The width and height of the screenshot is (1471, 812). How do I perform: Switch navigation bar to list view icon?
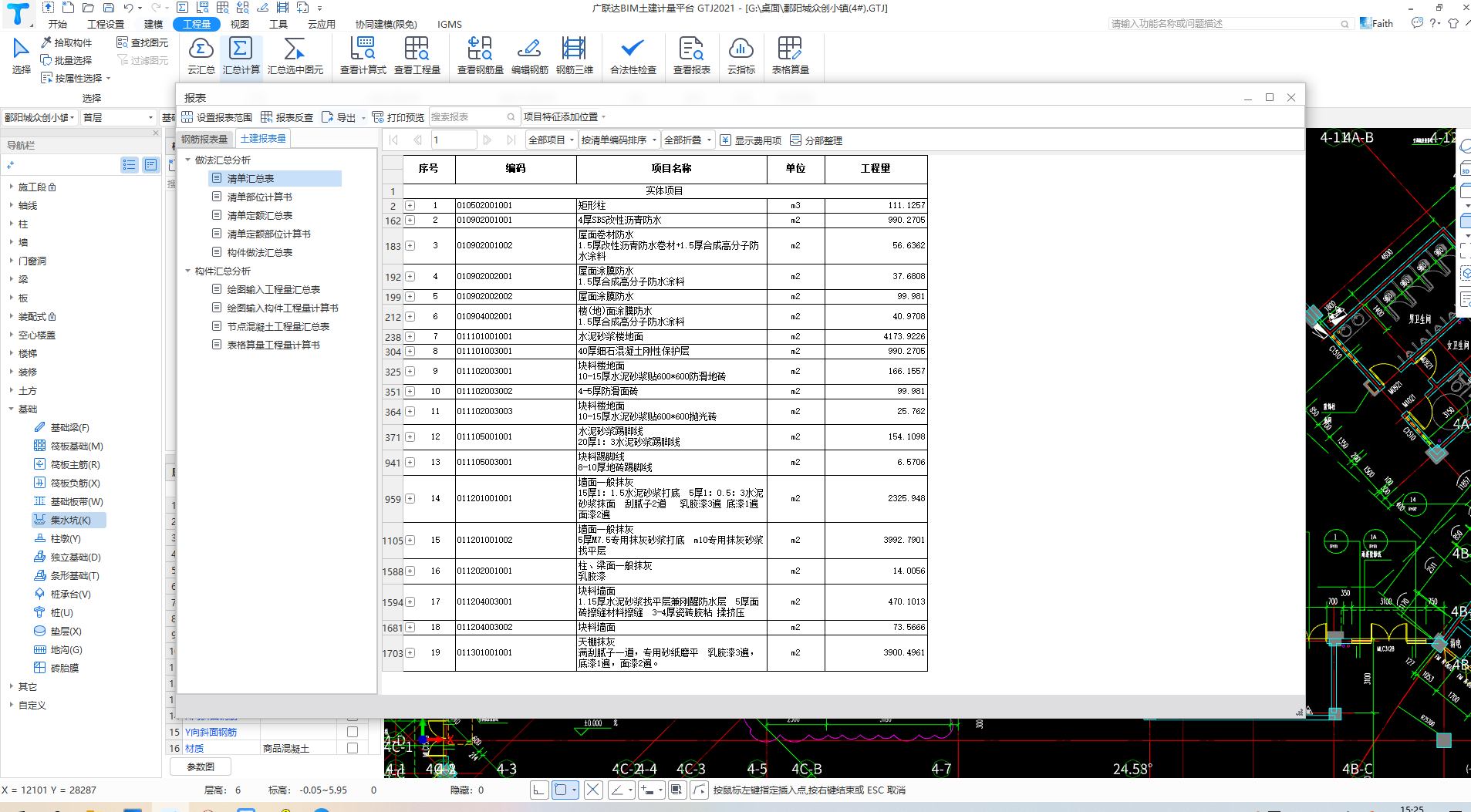pyautogui.click(x=130, y=164)
